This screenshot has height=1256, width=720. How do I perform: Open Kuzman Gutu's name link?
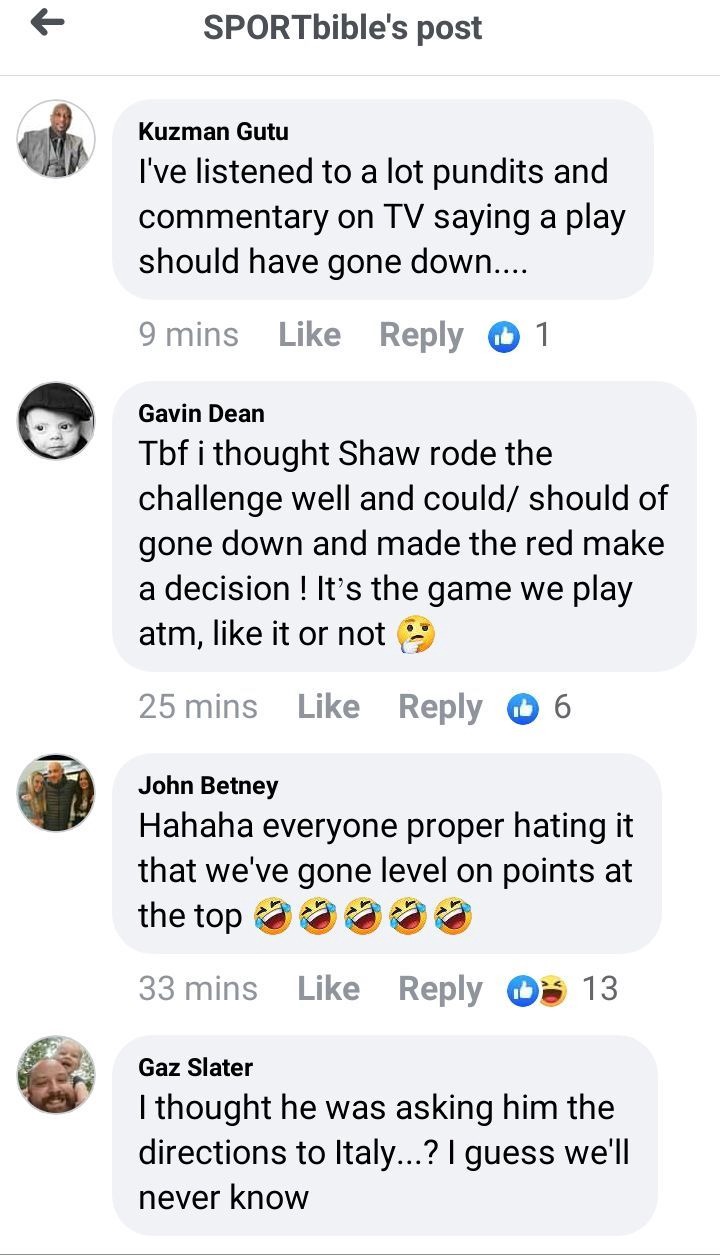tap(213, 131)
